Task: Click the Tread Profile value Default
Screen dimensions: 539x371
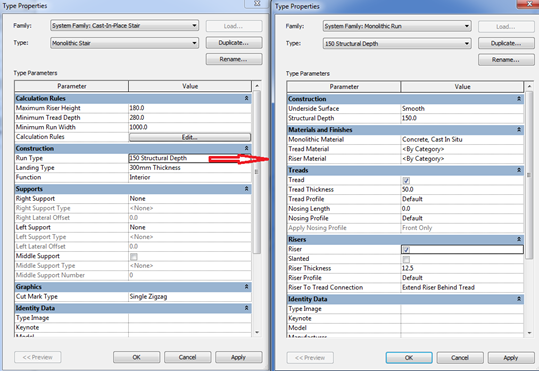Action: 462,199
